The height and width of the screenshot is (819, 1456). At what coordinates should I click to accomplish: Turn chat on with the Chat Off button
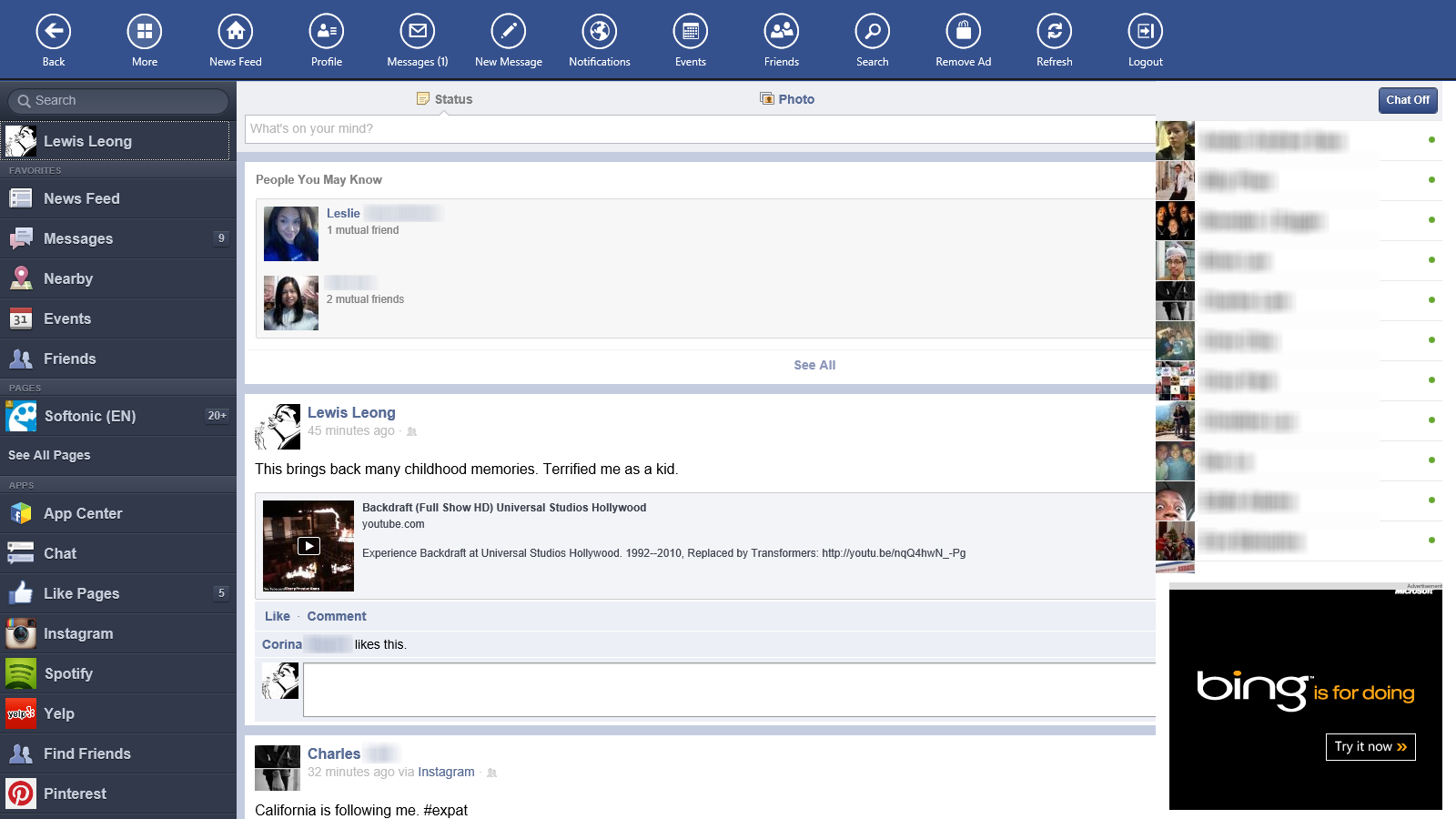tap(1408, 100)
